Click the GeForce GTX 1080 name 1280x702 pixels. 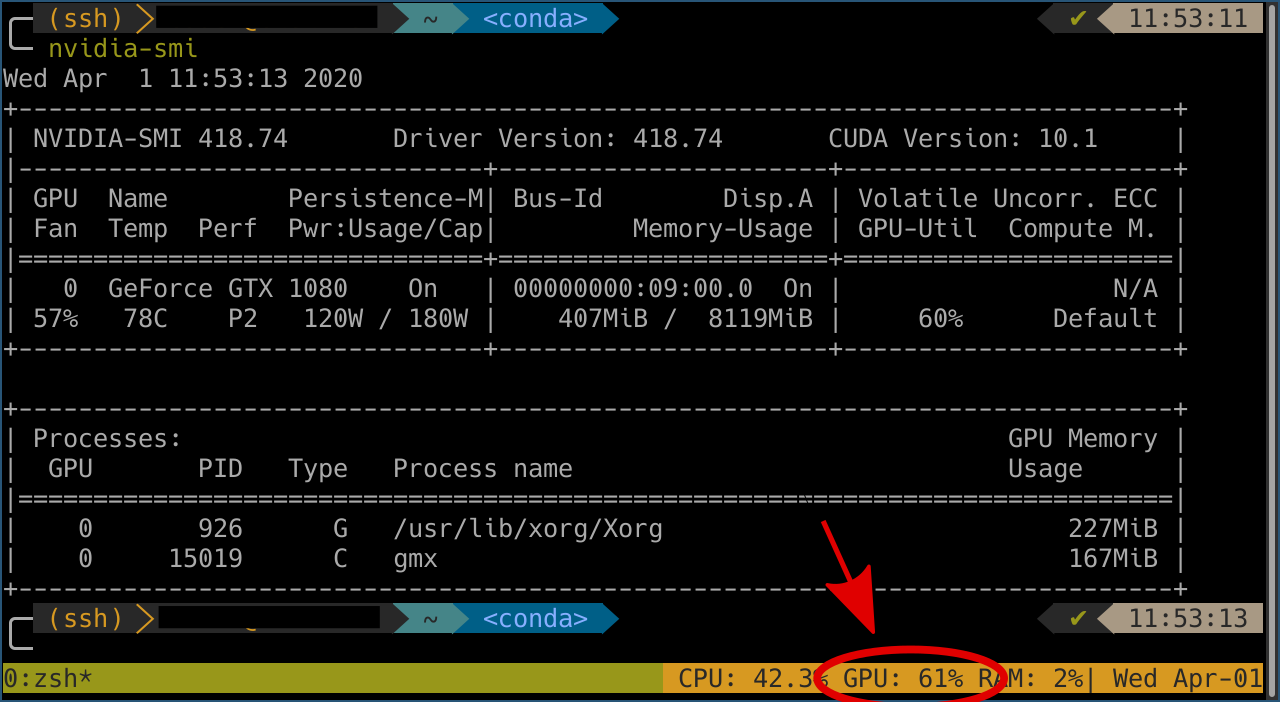228,289
